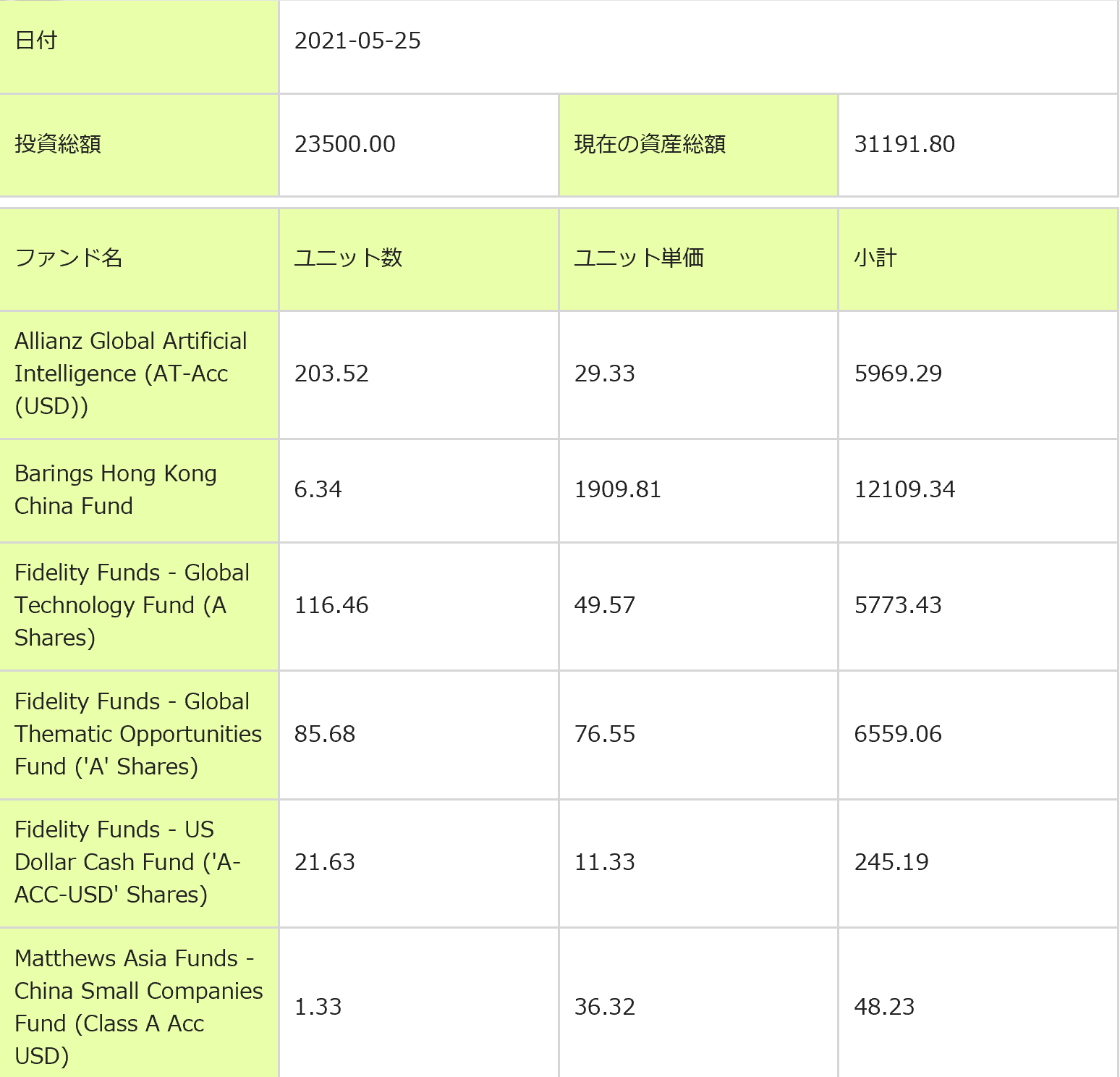Click the Barings subtotal 12109.34
This screenshot has width=1120, height=1077.
(x=904, y=489)
